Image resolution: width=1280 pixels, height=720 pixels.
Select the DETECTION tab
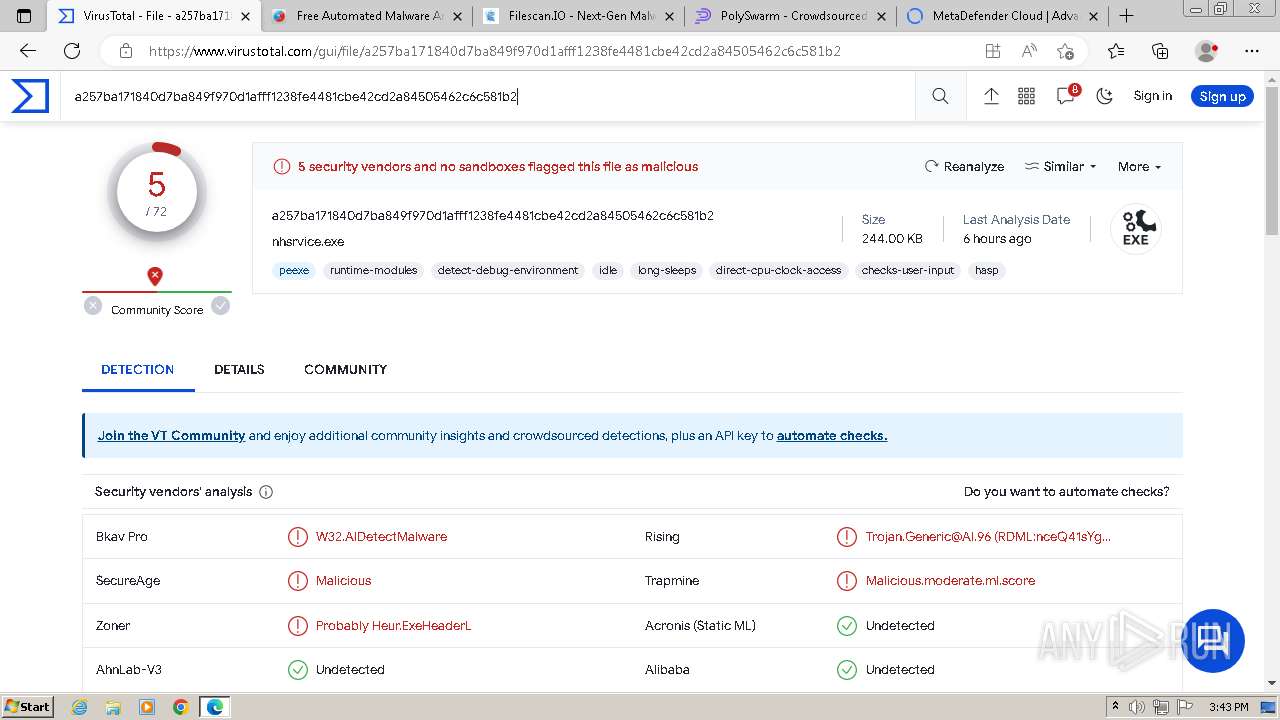[137, 369]
